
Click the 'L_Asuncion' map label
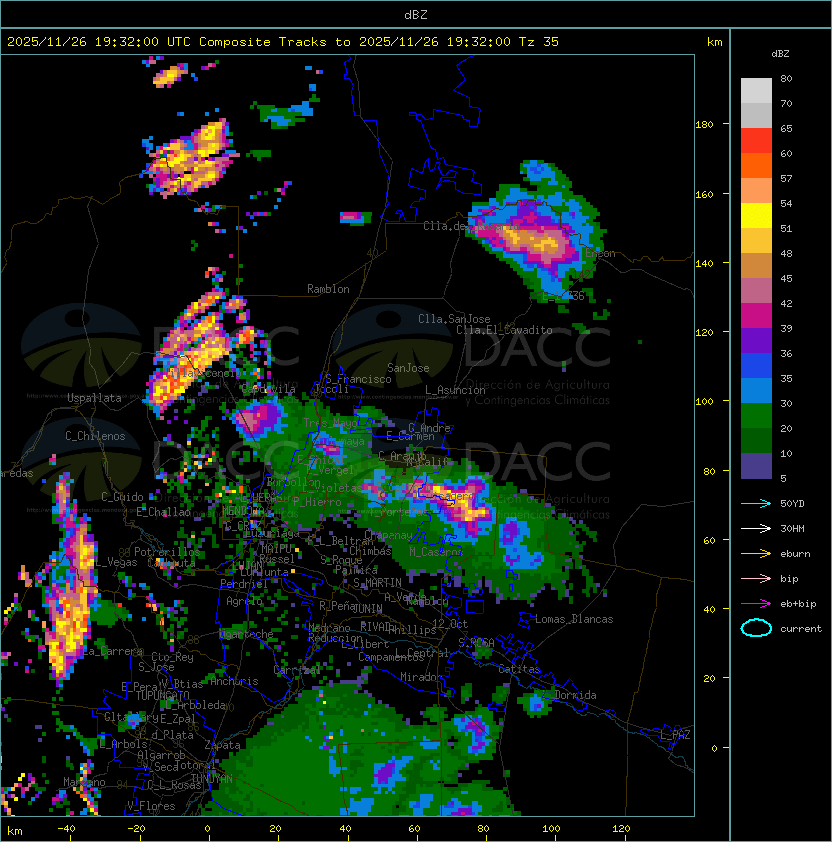pos(455,390)
